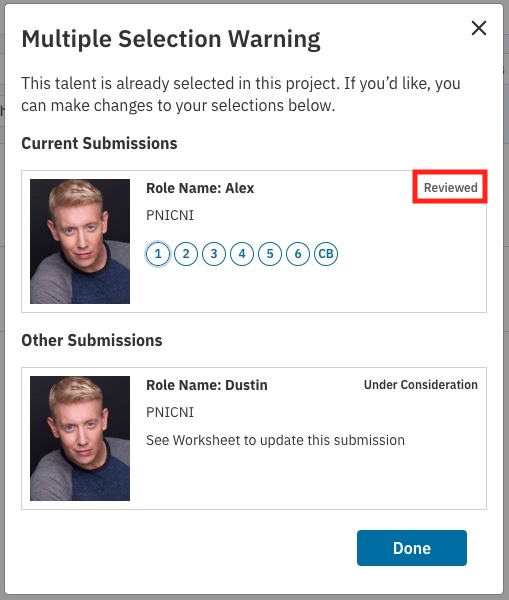
Task: Open the headshot in Current Submissions
Action: tap(80, 241)
